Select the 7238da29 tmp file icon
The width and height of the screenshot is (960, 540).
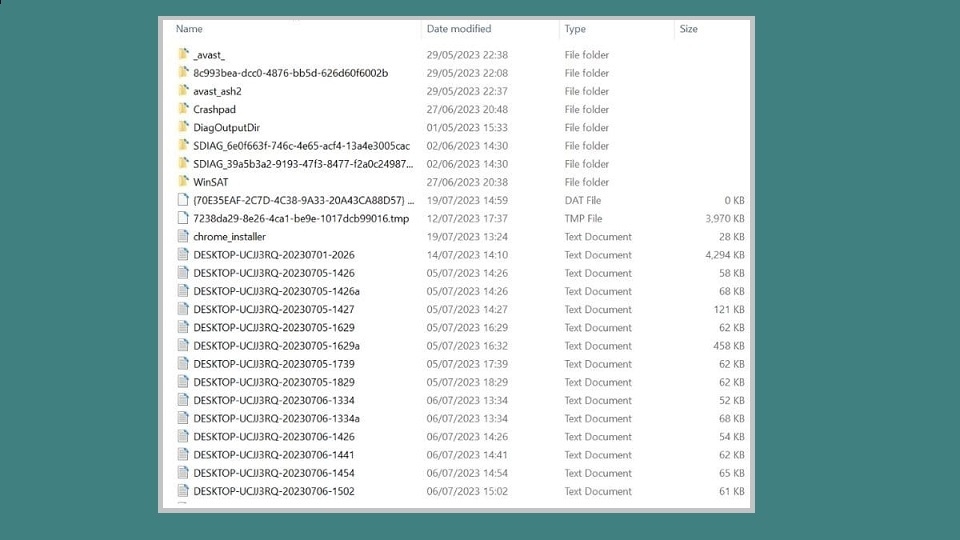(183, 218)
